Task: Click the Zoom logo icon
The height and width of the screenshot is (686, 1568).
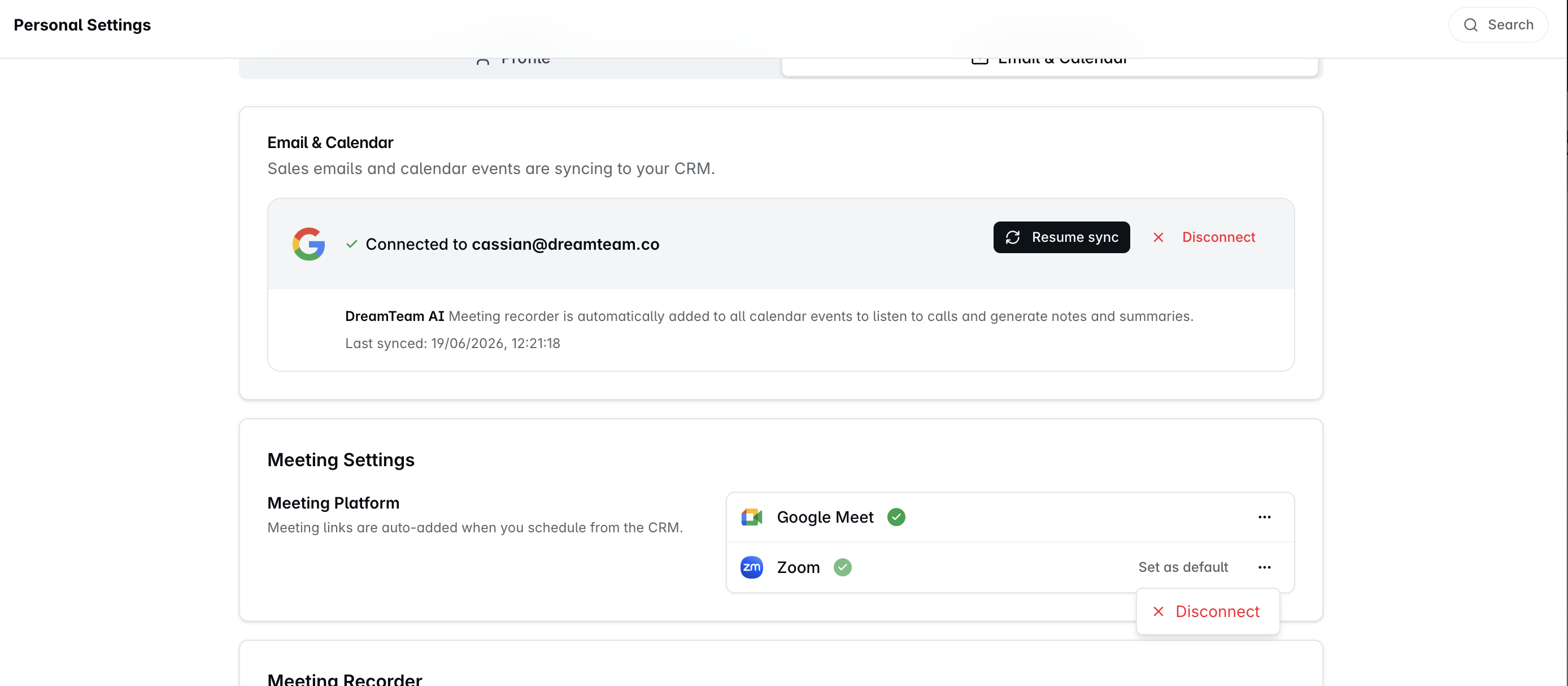Action: tap(752, 567)
